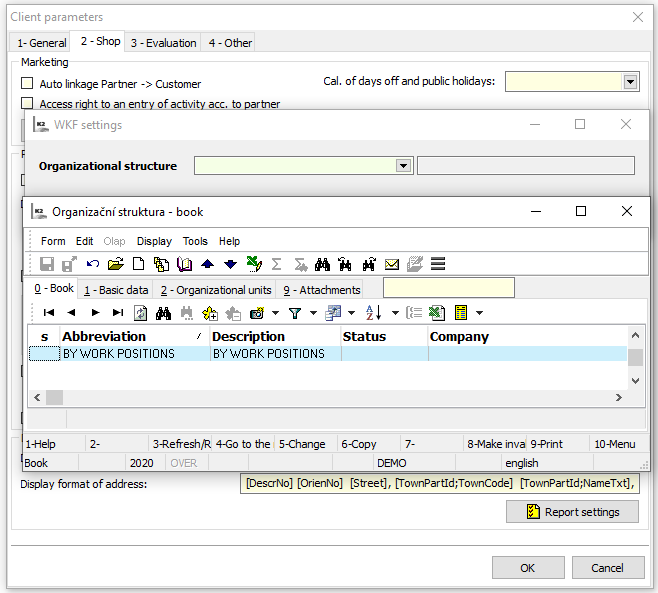Click the 10-Menu function key button

pos(619,444)
